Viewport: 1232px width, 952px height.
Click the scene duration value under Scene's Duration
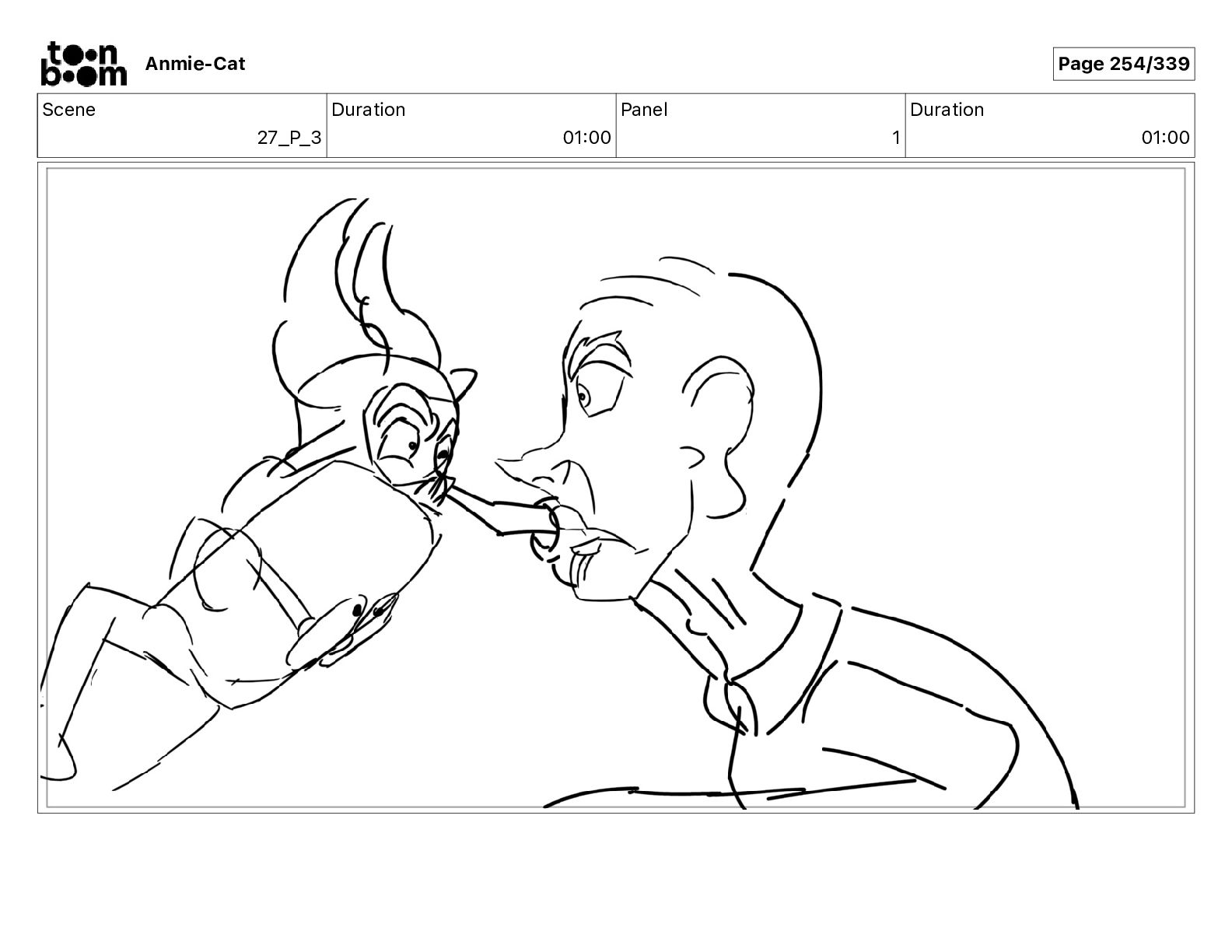587,138
